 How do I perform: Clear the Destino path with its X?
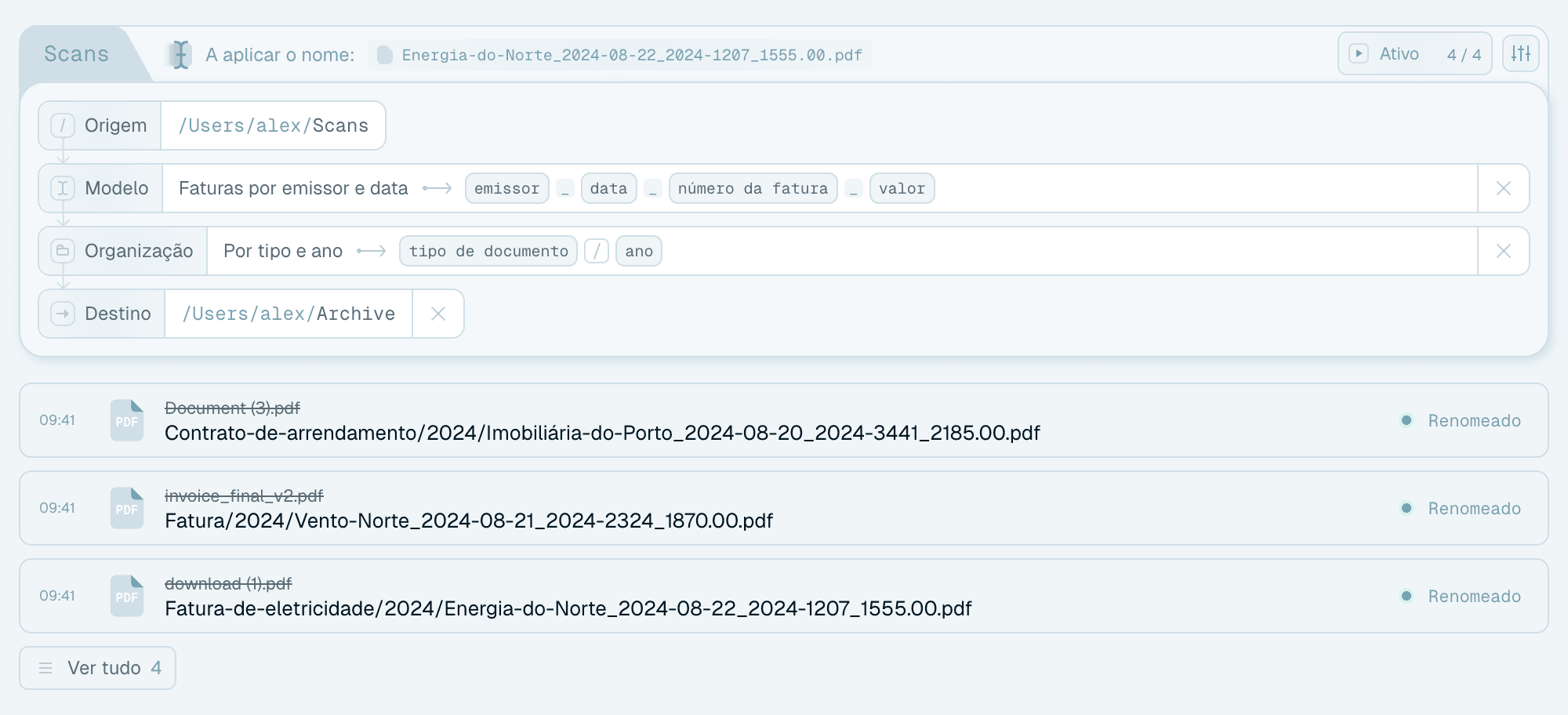[x=438, y=314]
